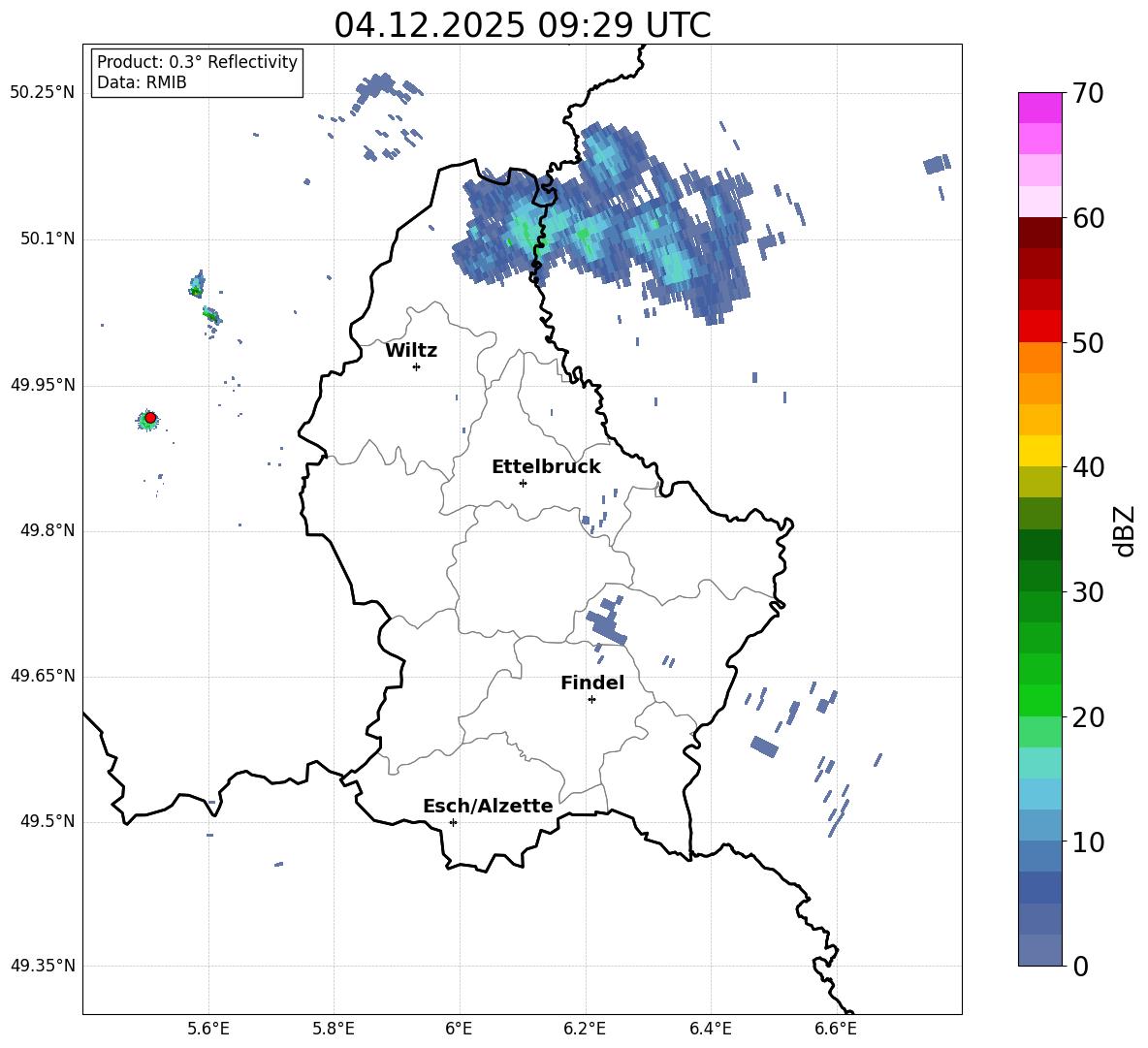Select the Ettelbruck city label

click(546, 467)
